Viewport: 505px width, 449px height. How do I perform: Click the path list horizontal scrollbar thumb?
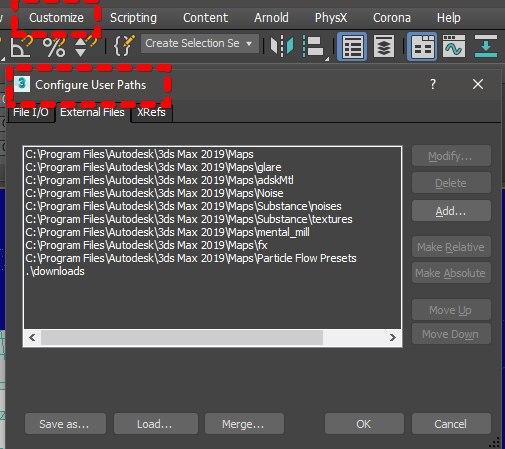(182, 337)
